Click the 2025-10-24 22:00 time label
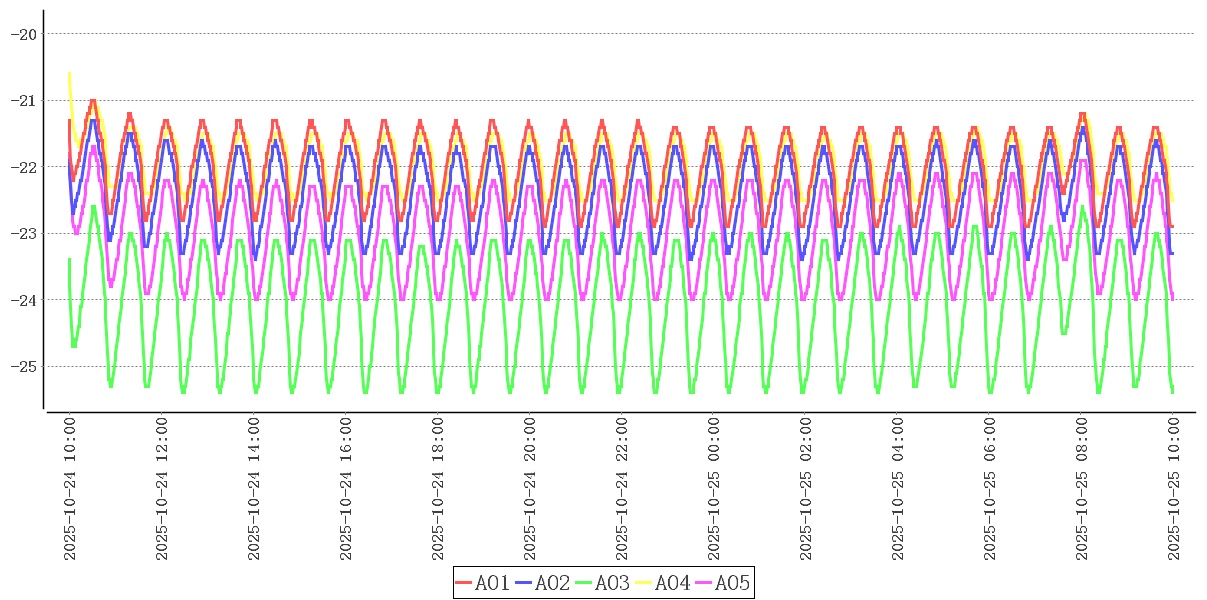 (622, 489)
